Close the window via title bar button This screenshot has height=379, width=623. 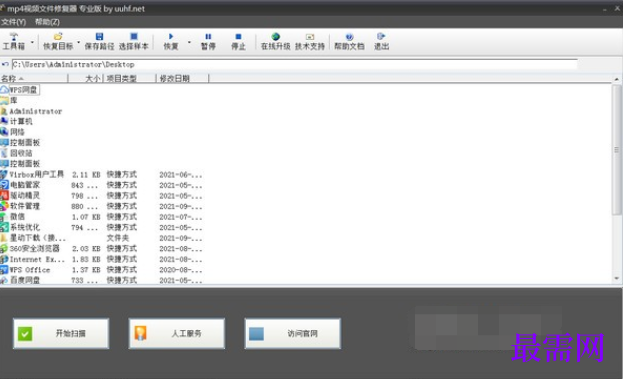coord(617,8)
